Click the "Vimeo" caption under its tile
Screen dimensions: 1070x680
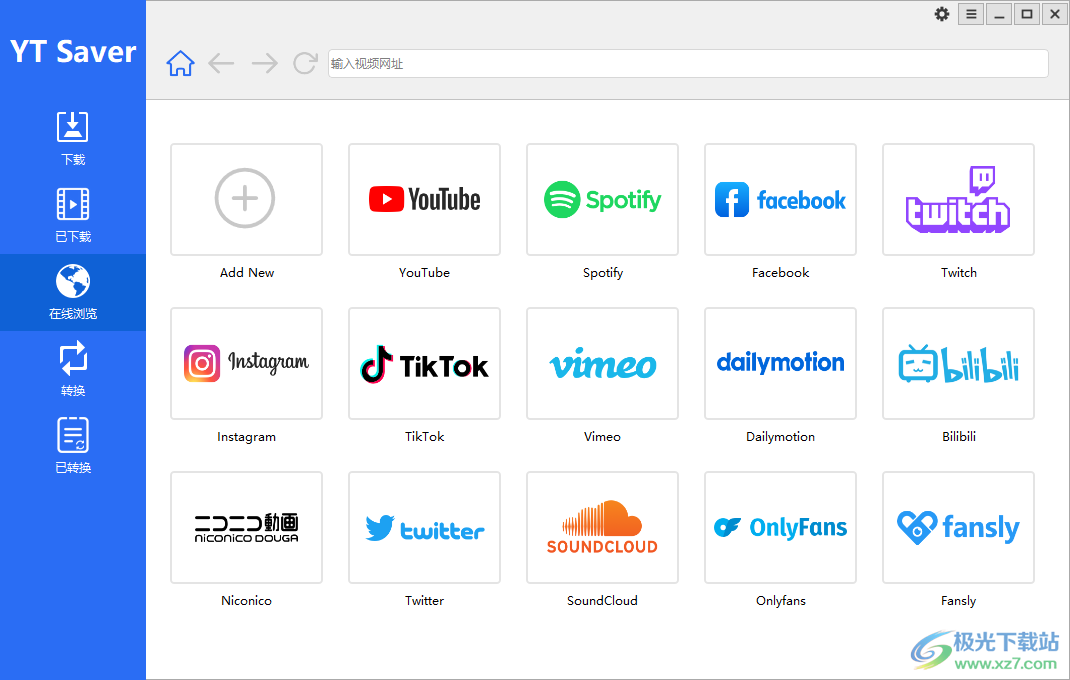pos(603,436)
